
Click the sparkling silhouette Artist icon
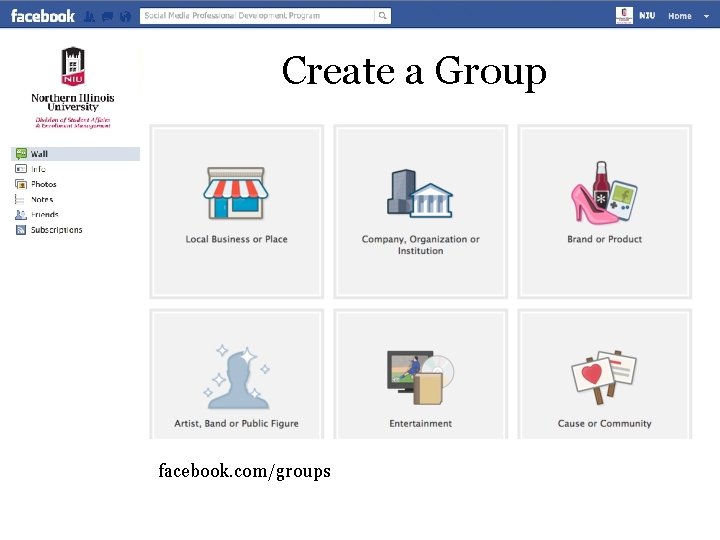point(237,377)
